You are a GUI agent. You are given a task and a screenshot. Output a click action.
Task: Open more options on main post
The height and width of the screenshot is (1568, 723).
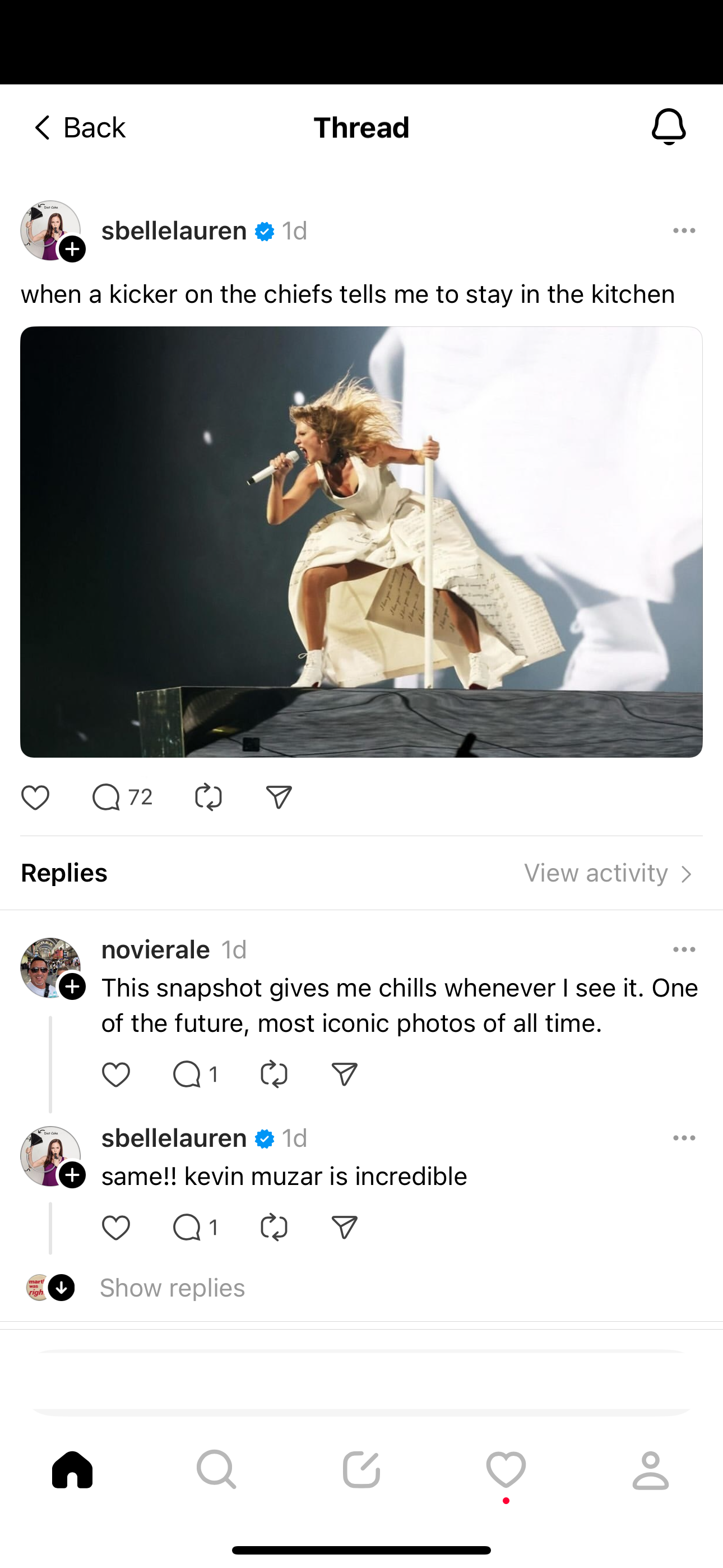click(x=684, y=230)
